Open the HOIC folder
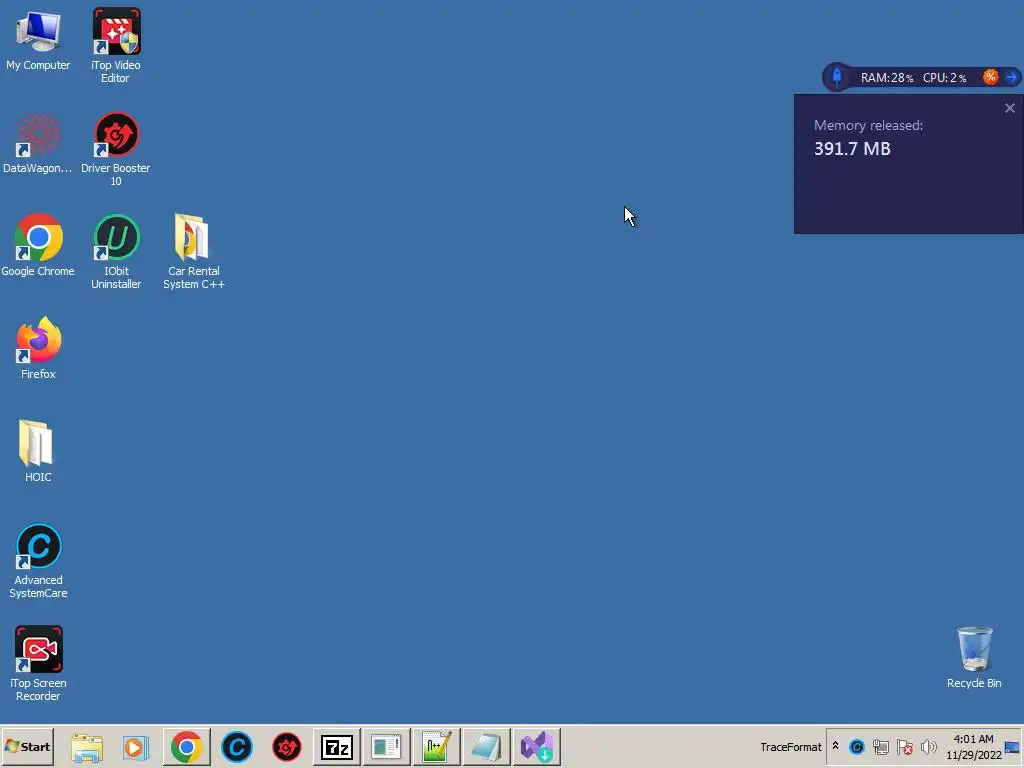The width and height of the screenshot is (1024, 768). [x=38, y=451]
